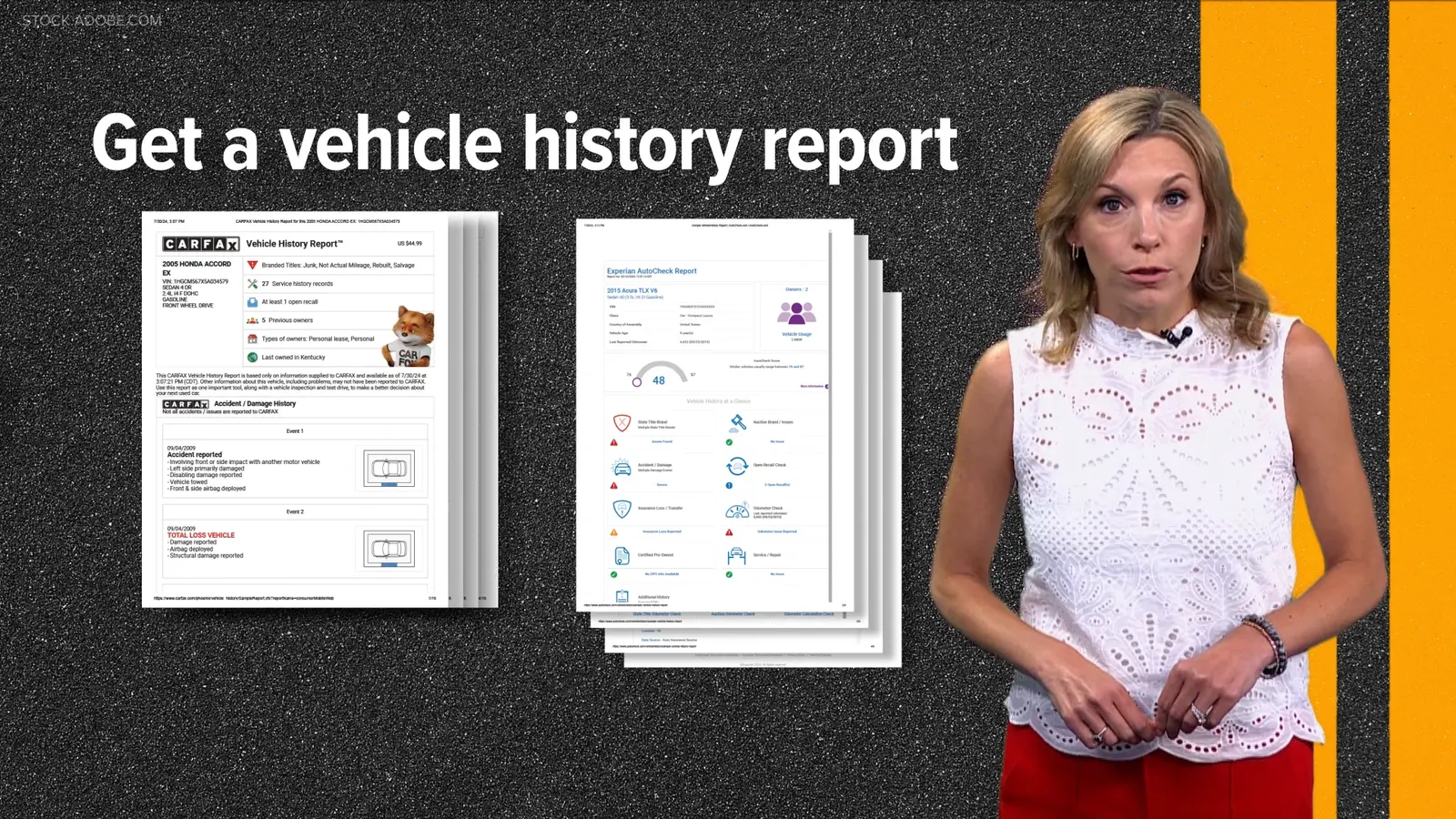
Task: Click the Last owned in Kentucky globe icon
Action: click(253, 358)
